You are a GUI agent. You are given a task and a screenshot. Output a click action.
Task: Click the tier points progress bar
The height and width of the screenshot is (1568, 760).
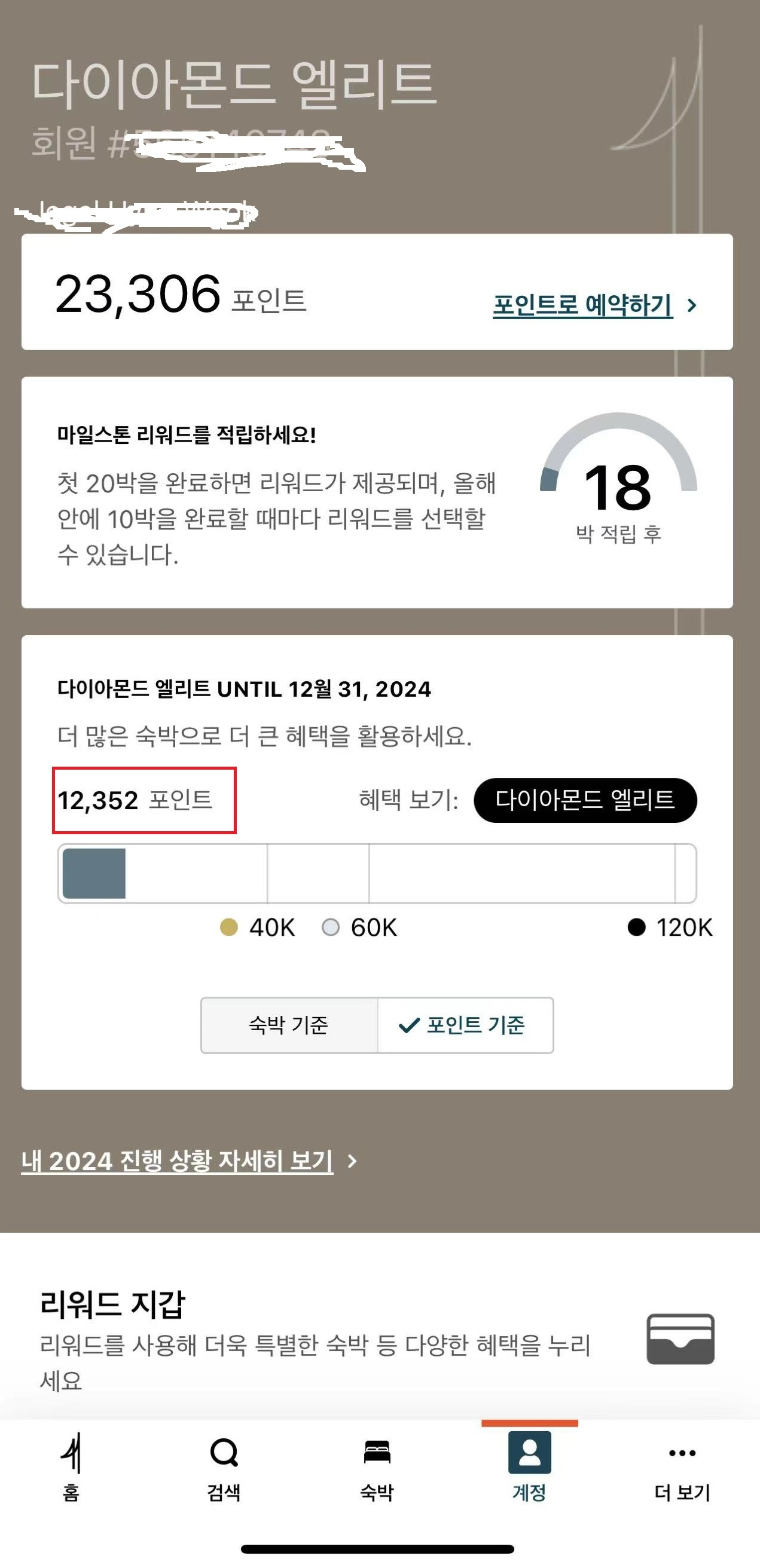[377, 874]
